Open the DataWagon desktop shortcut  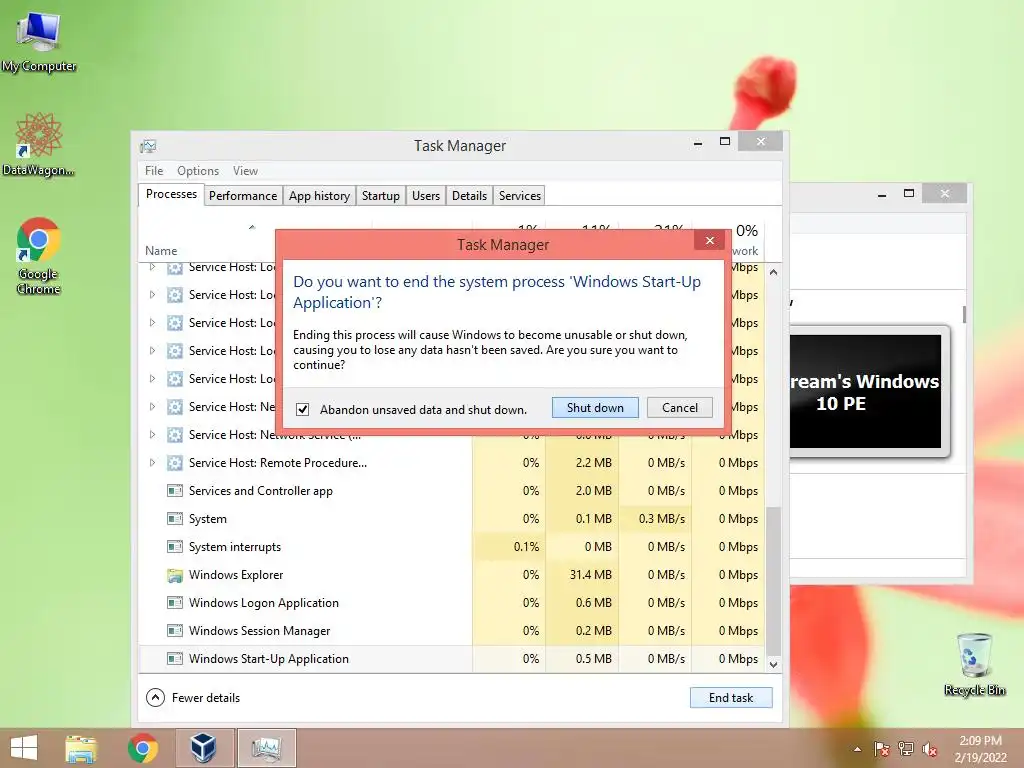pyautogui.click(x=38, y=144)
